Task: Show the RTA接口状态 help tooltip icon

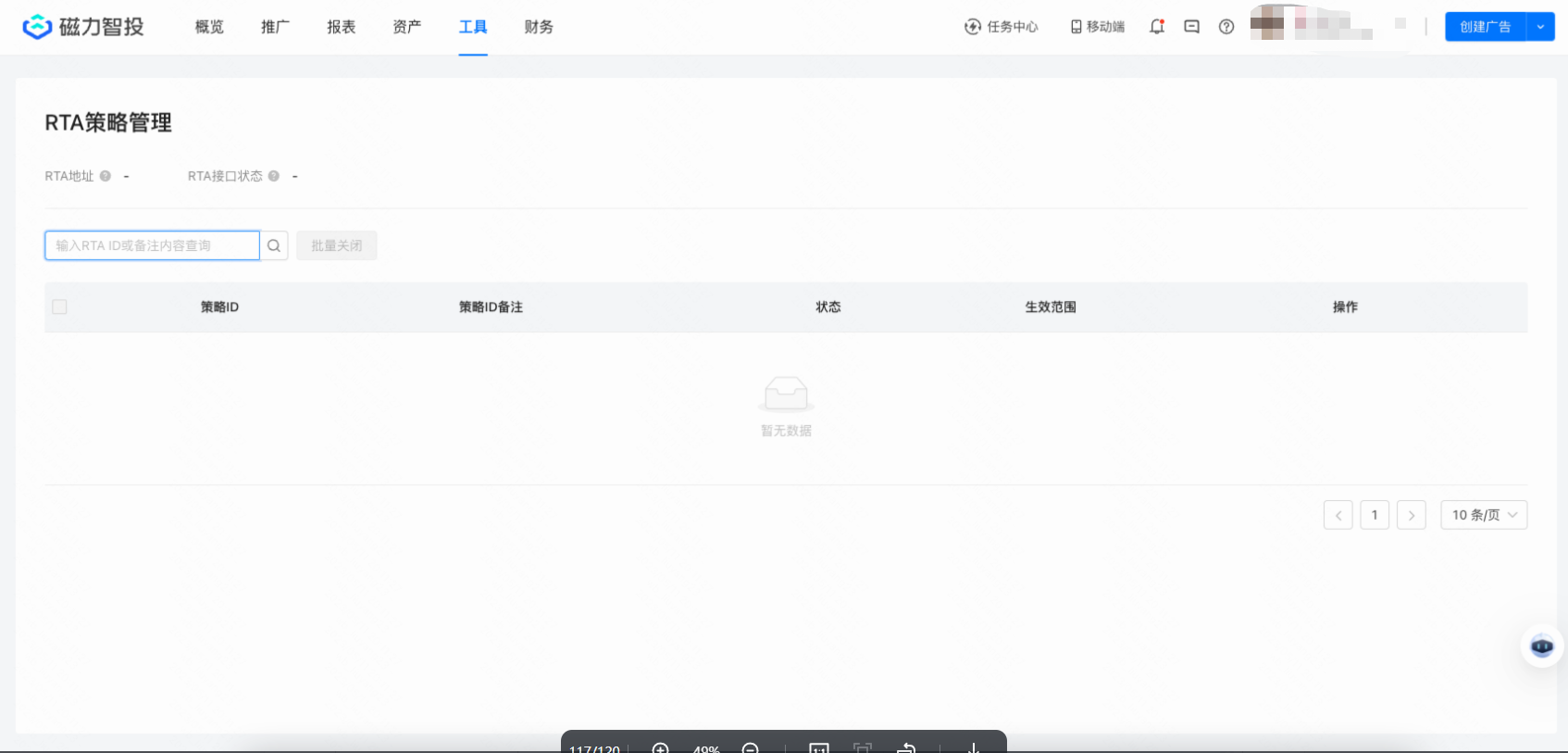Action: [x=274, y=176]
